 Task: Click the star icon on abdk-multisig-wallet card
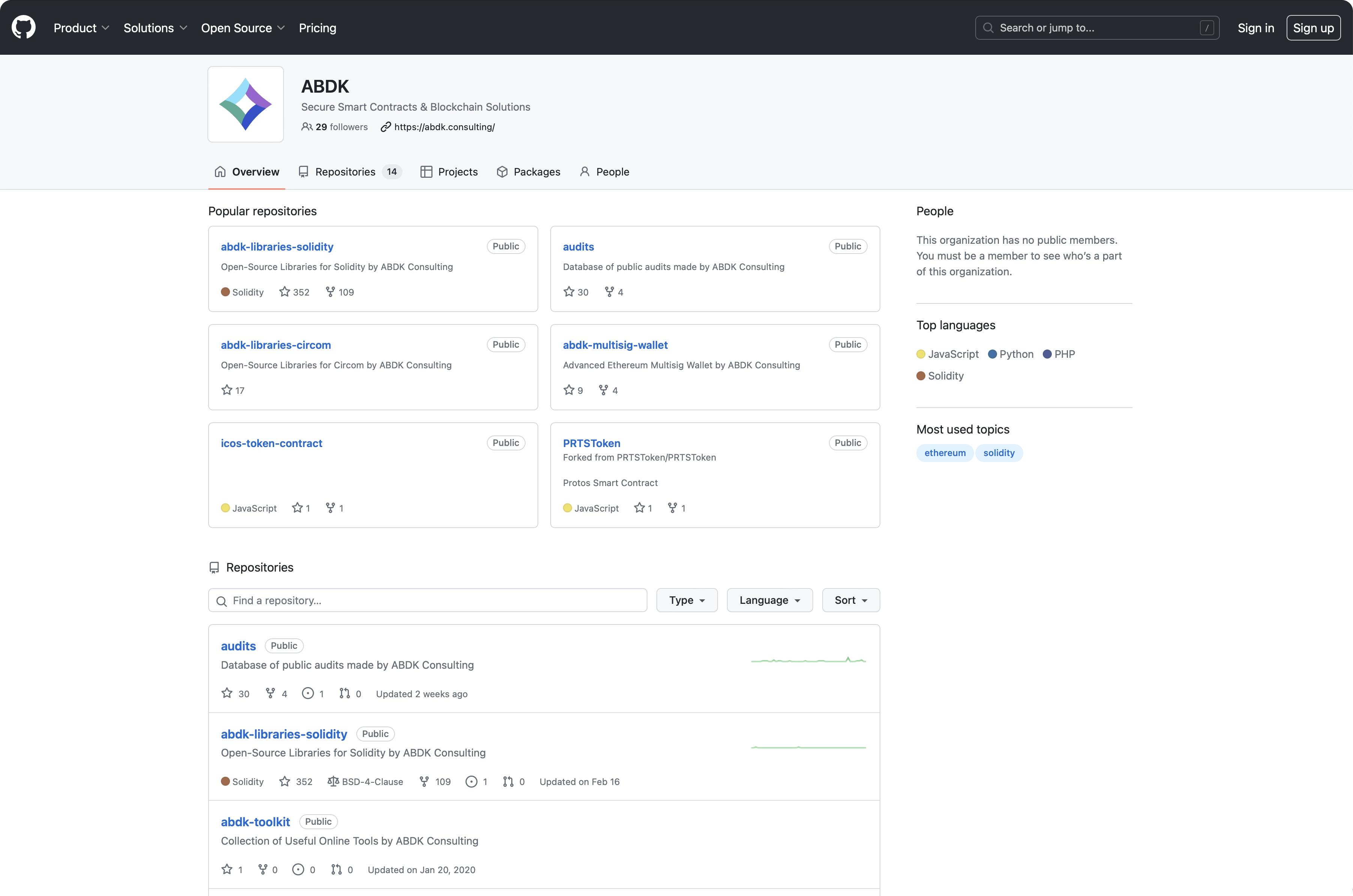coord(569,390)
